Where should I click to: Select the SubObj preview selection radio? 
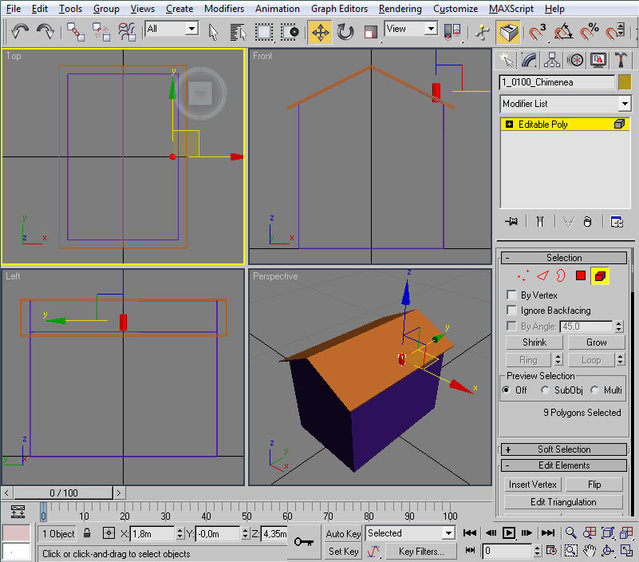[x=545, y=390]
